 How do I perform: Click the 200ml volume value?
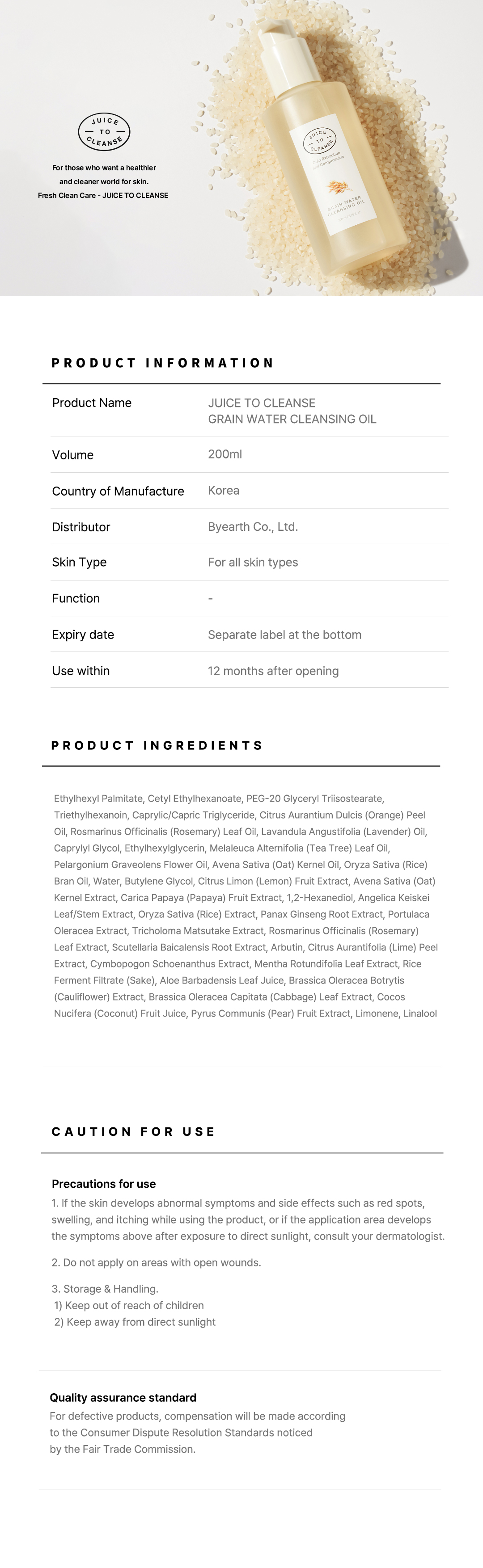pyautogui.click(x=225, y=454)
